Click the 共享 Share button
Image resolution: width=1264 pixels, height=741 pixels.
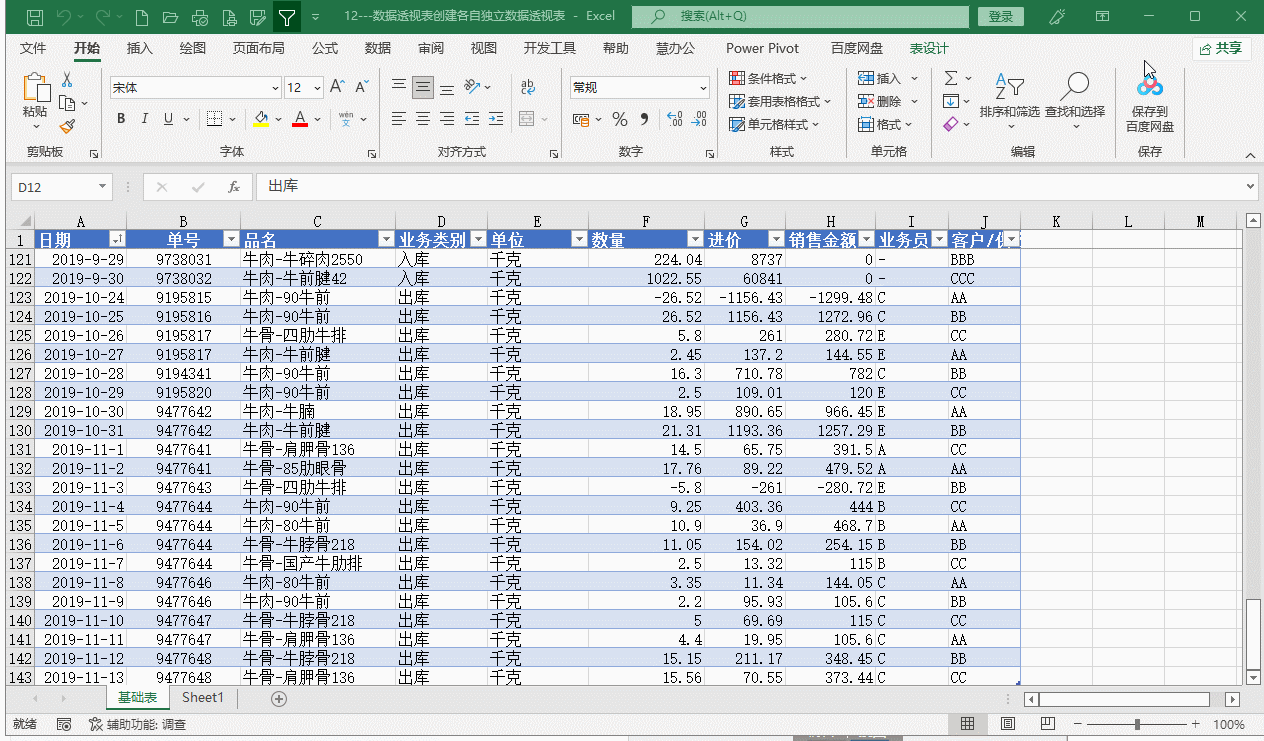[x=1222, y=48]
